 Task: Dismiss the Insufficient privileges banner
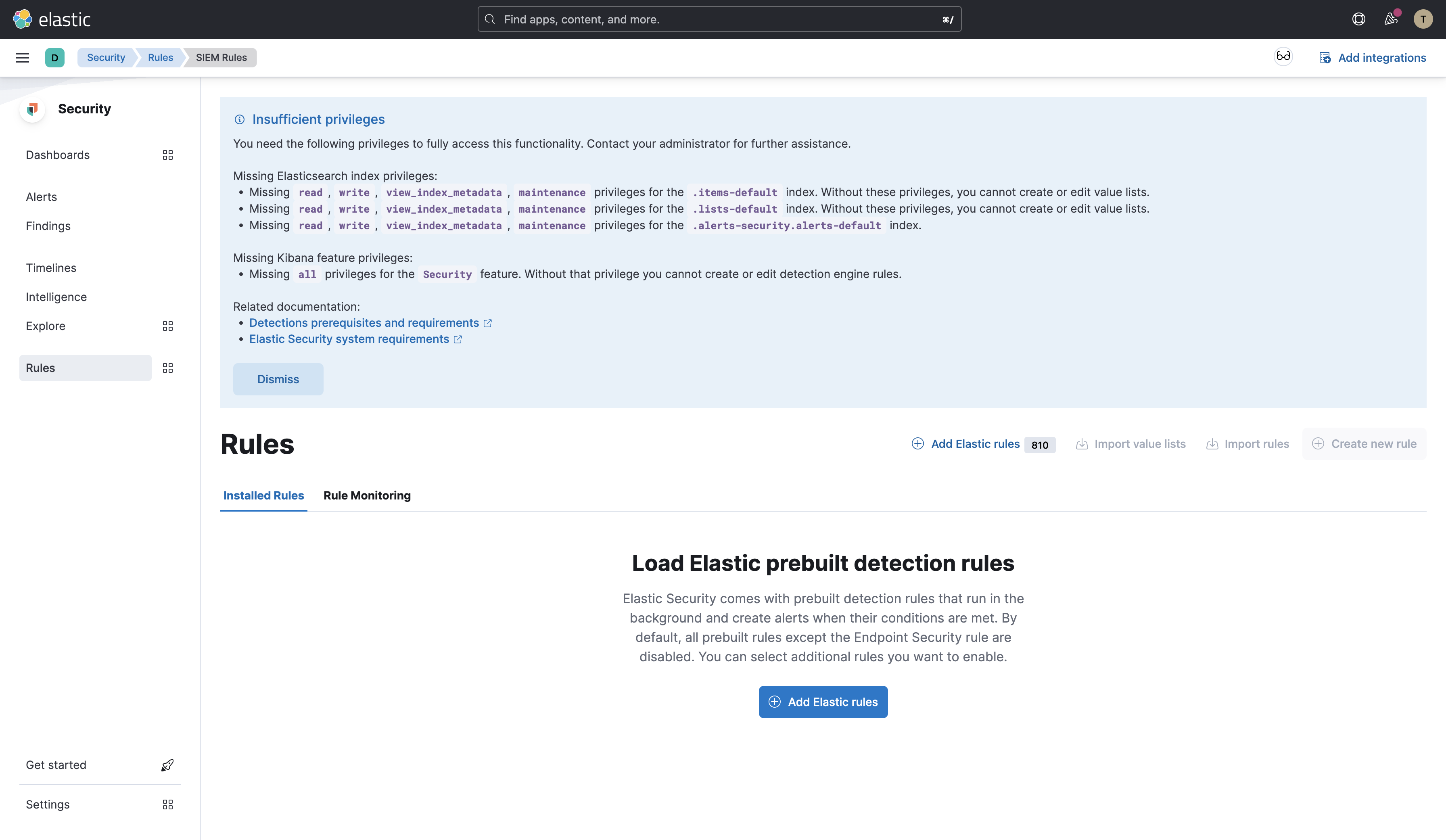tap(278, 379)
